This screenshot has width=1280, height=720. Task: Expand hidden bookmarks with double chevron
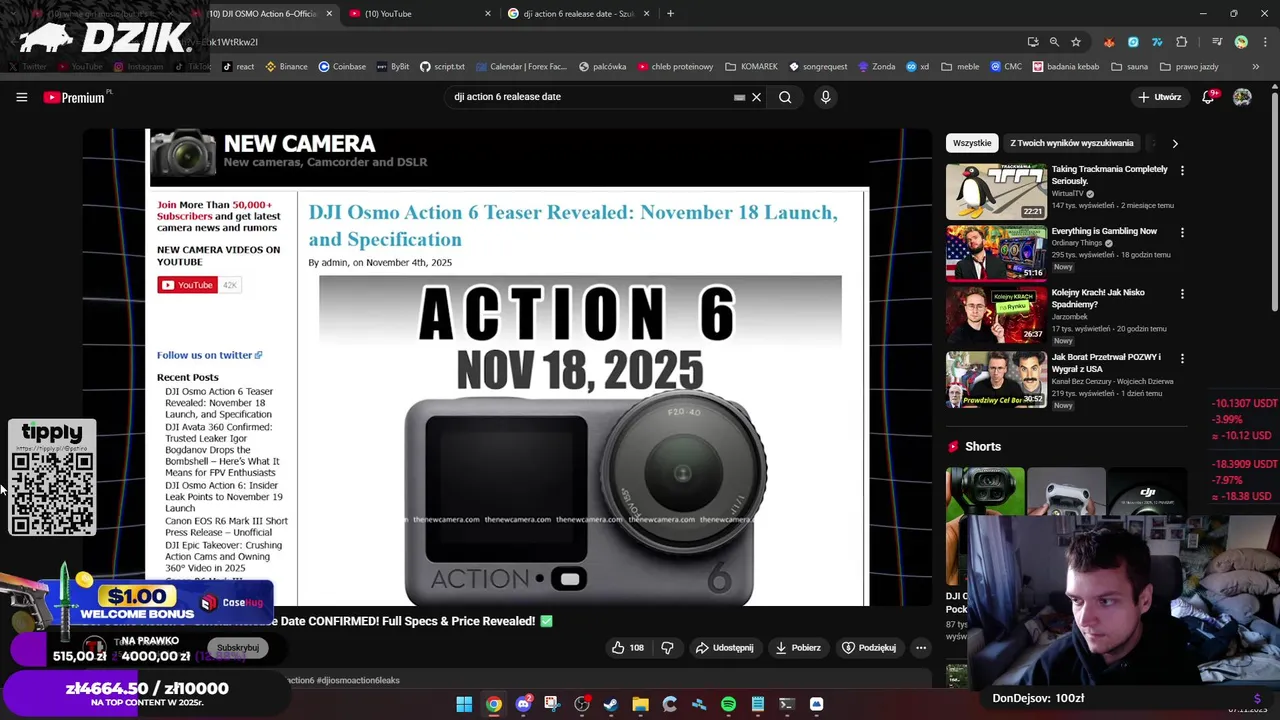coord(1255,67)
